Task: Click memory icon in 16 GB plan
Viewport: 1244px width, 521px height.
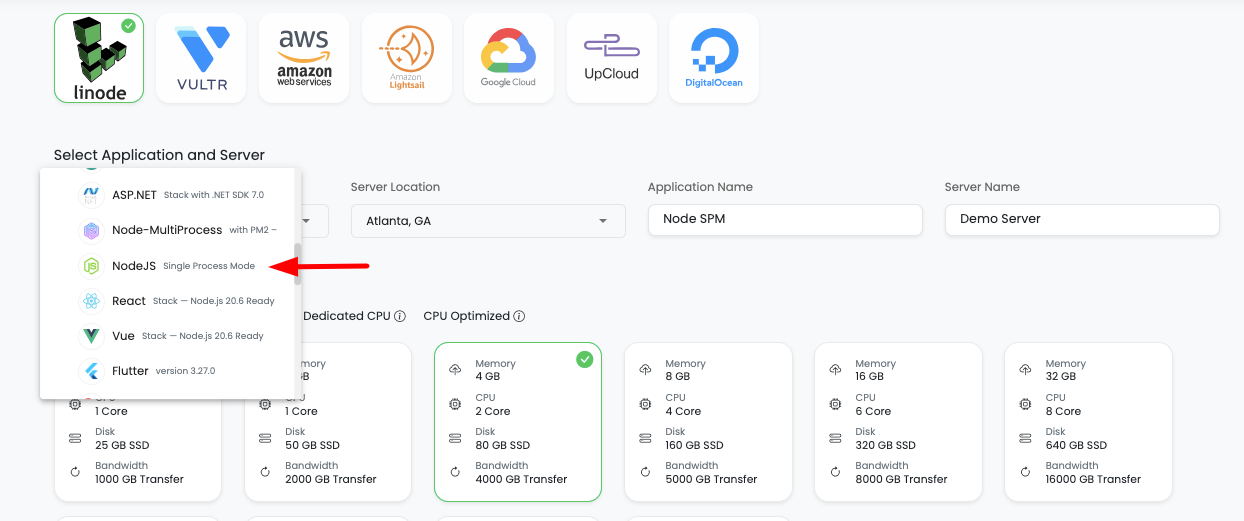Action: click(x=835, y=370)
